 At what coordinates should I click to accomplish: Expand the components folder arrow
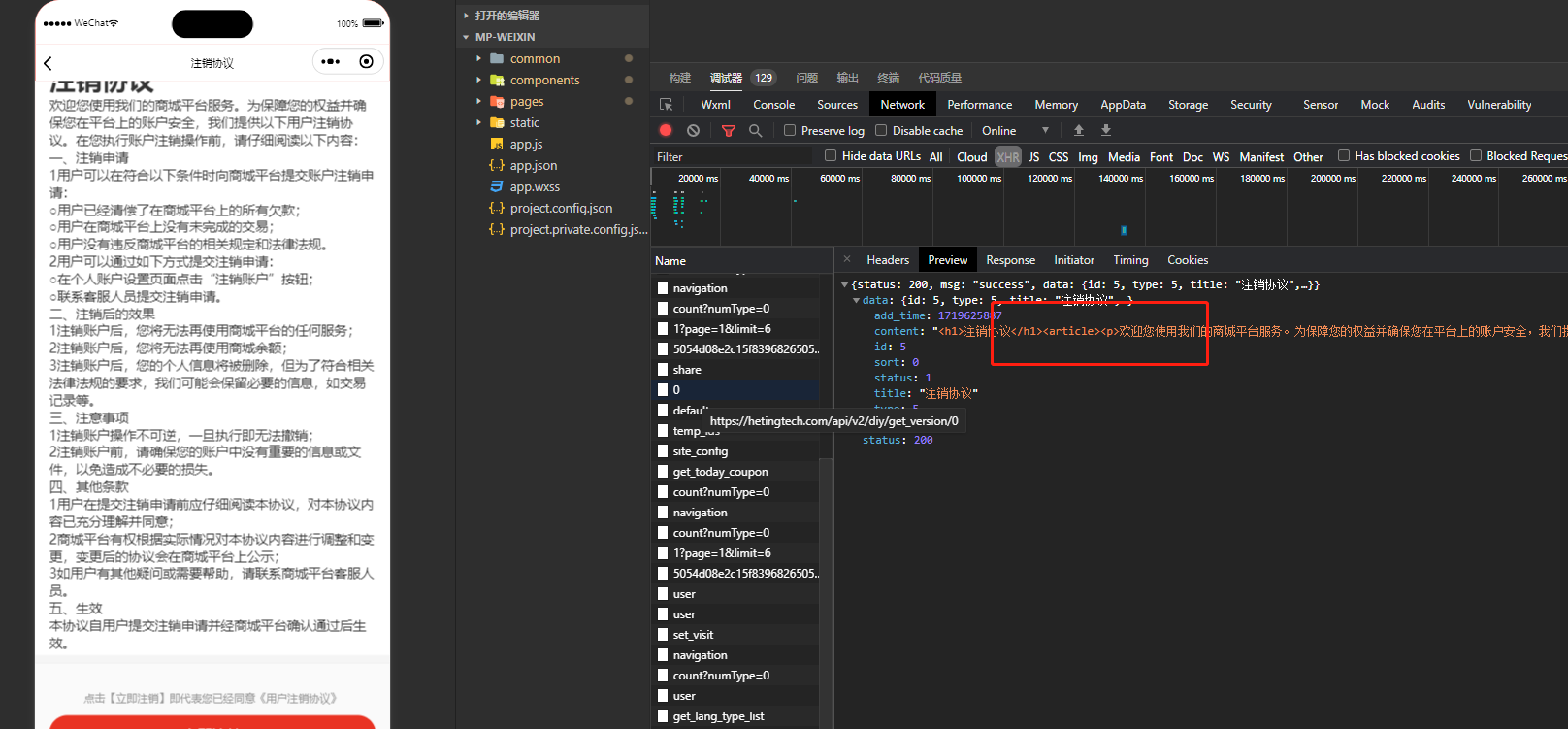[x=478, y=80]
